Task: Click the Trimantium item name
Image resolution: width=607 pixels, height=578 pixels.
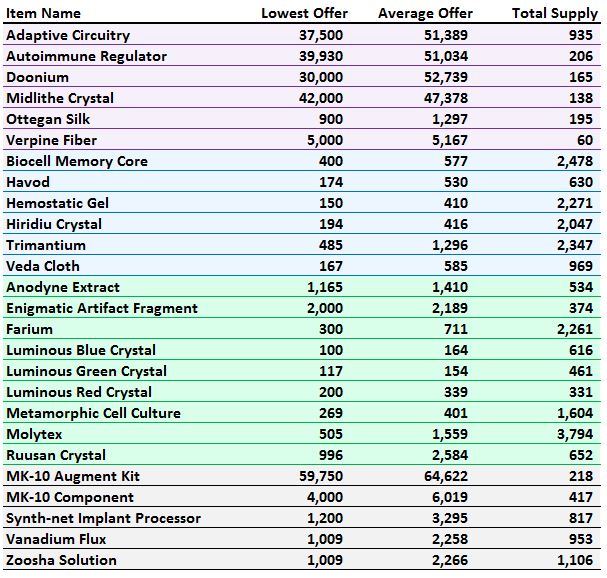Action: [46, 245]
